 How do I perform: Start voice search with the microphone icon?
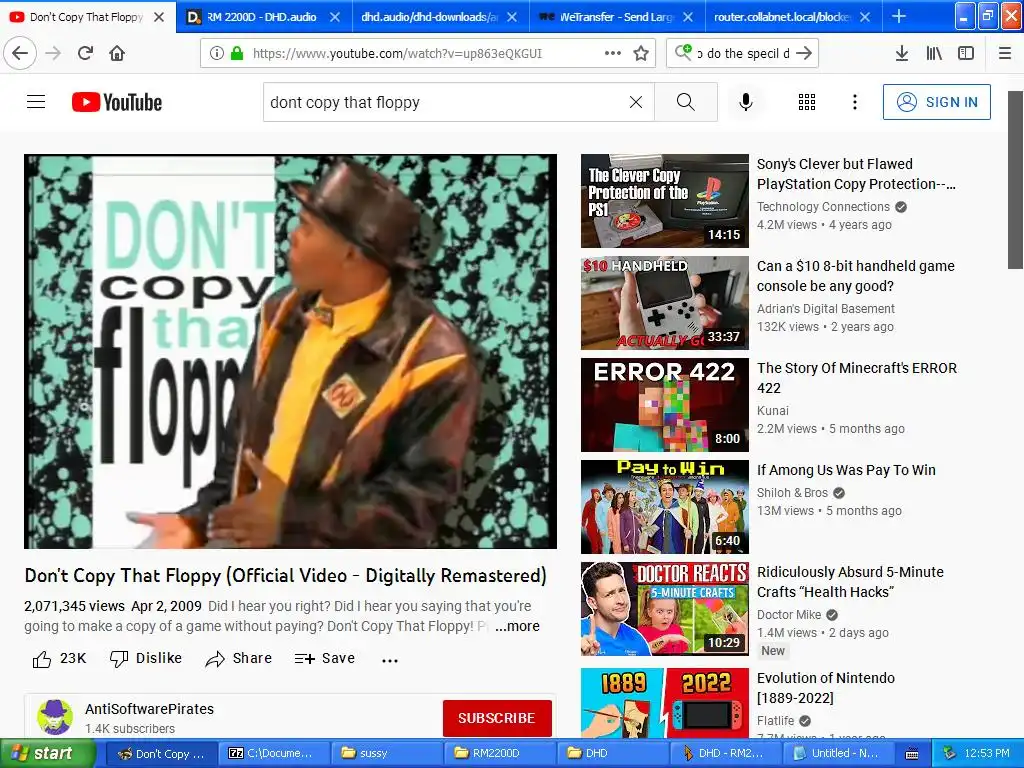tap(746, 102)
